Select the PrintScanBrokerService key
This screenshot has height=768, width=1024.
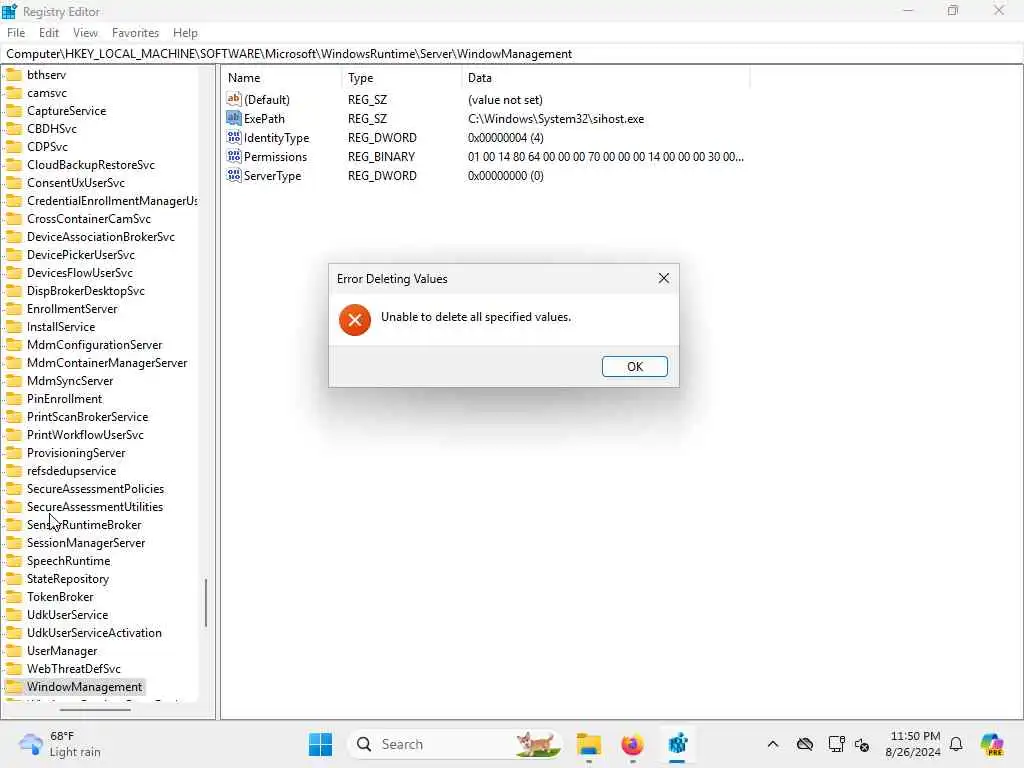click(88, 416)
